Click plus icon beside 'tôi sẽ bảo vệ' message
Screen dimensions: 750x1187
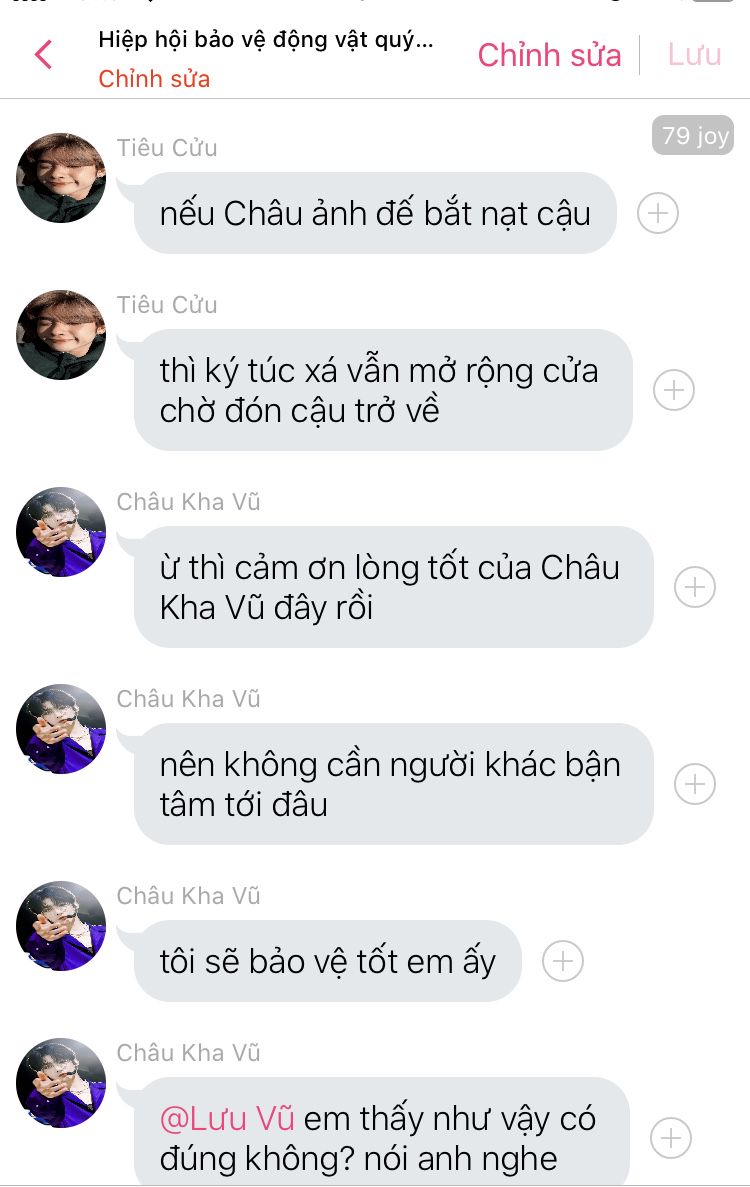point(563,961)
